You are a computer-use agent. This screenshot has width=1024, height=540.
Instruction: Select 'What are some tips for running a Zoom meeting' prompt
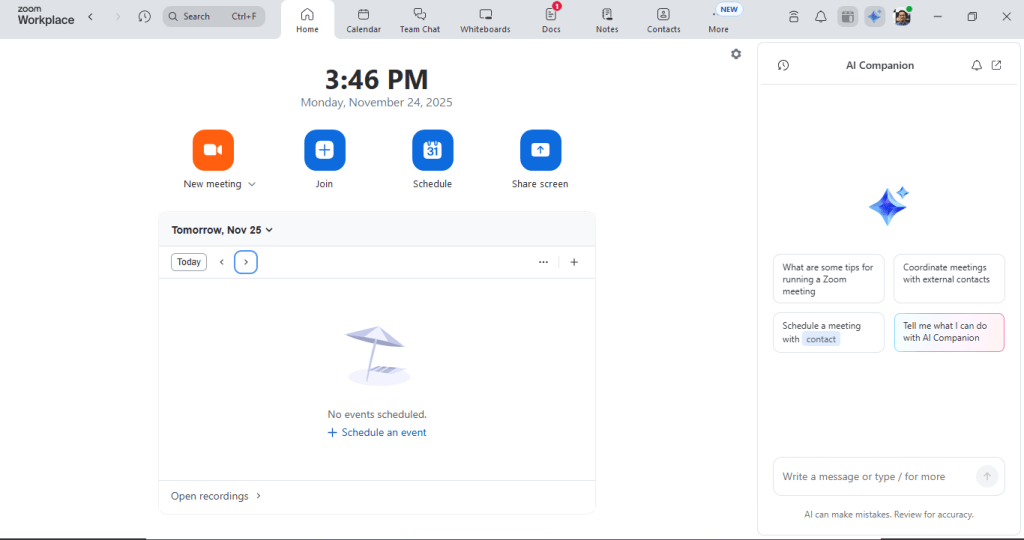[829, 279]
